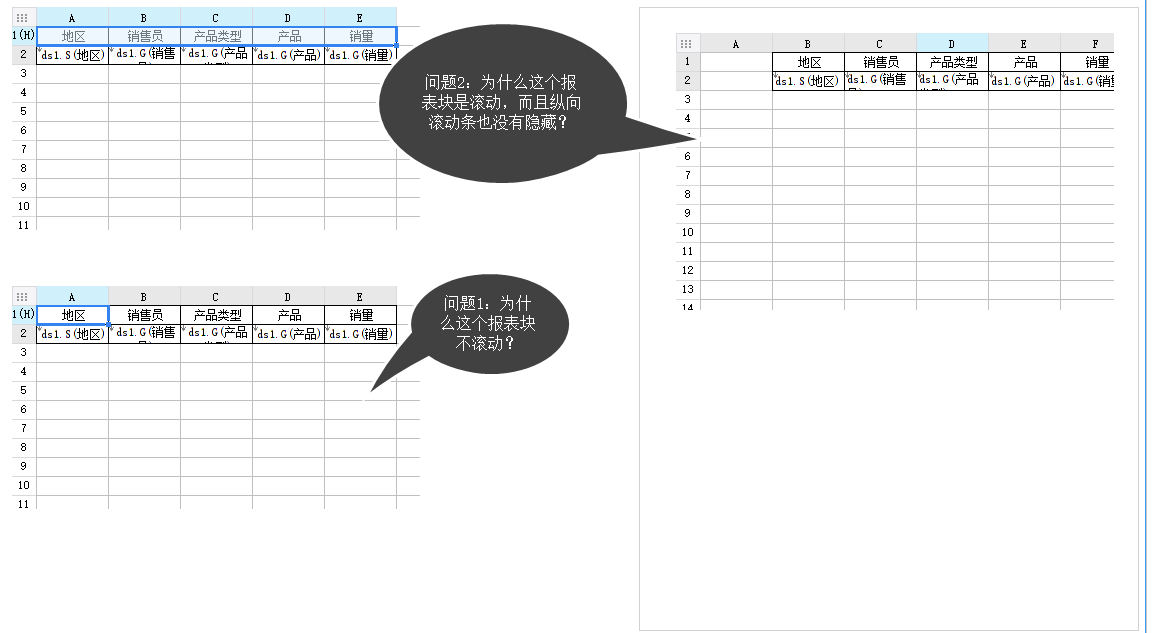This screenshot has width=1169, height=633.
Task: Click row header 10 in top-left block
Action: click(x=24, y=207)
